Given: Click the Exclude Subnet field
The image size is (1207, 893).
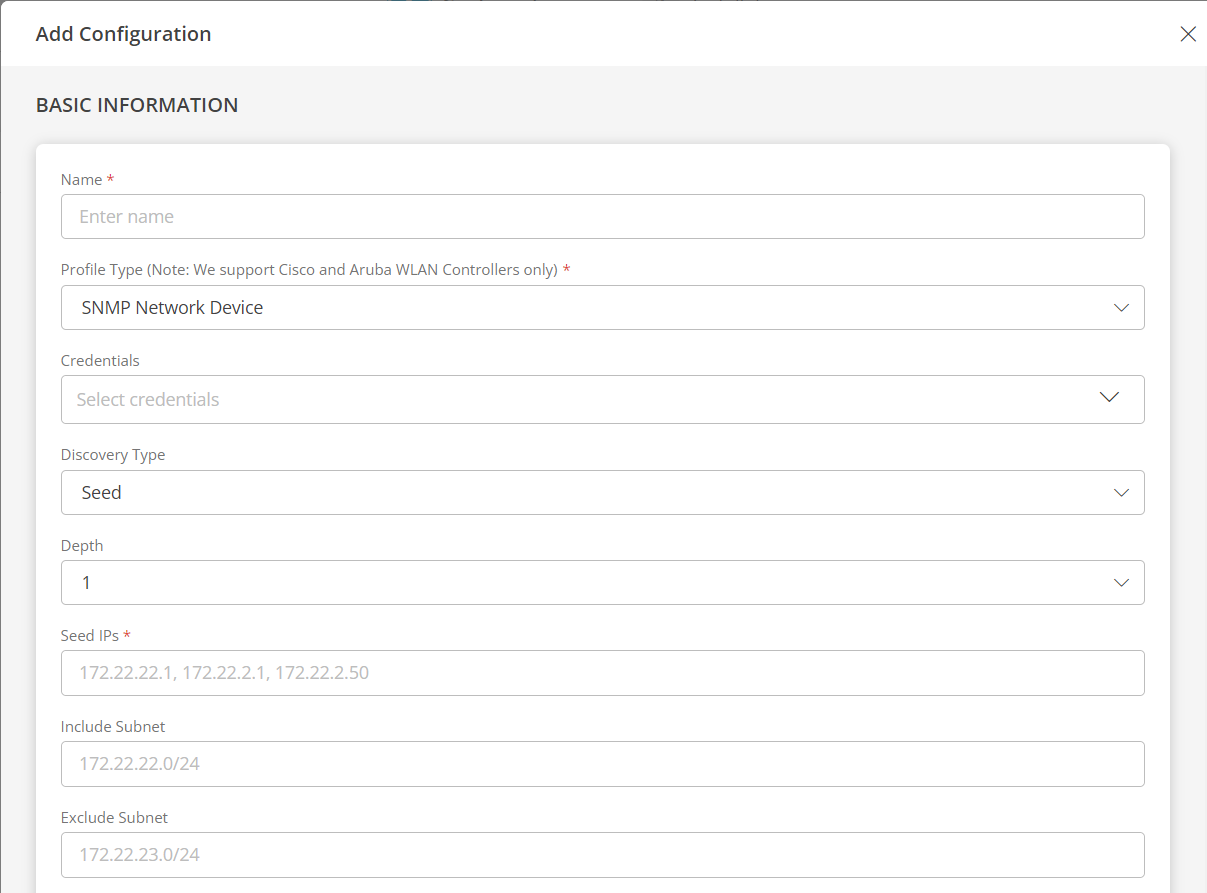Looking at the screenshot, I should 600,854.
